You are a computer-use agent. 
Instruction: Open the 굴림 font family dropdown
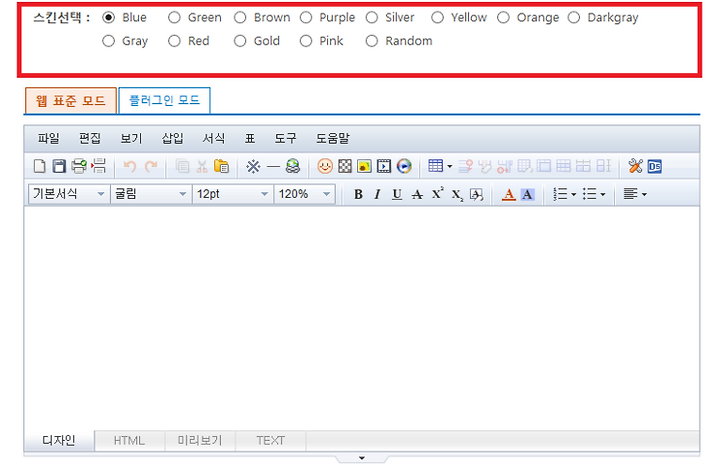[x=151, y=194]
